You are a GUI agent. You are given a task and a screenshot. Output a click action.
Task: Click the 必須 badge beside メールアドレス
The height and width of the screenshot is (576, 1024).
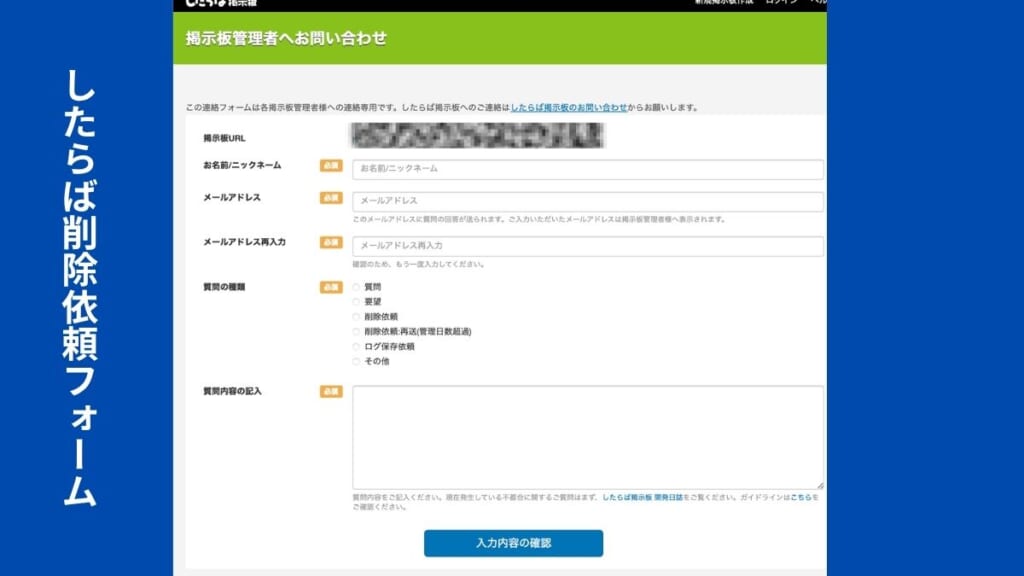pyautogui.click(x=331, y=198)
